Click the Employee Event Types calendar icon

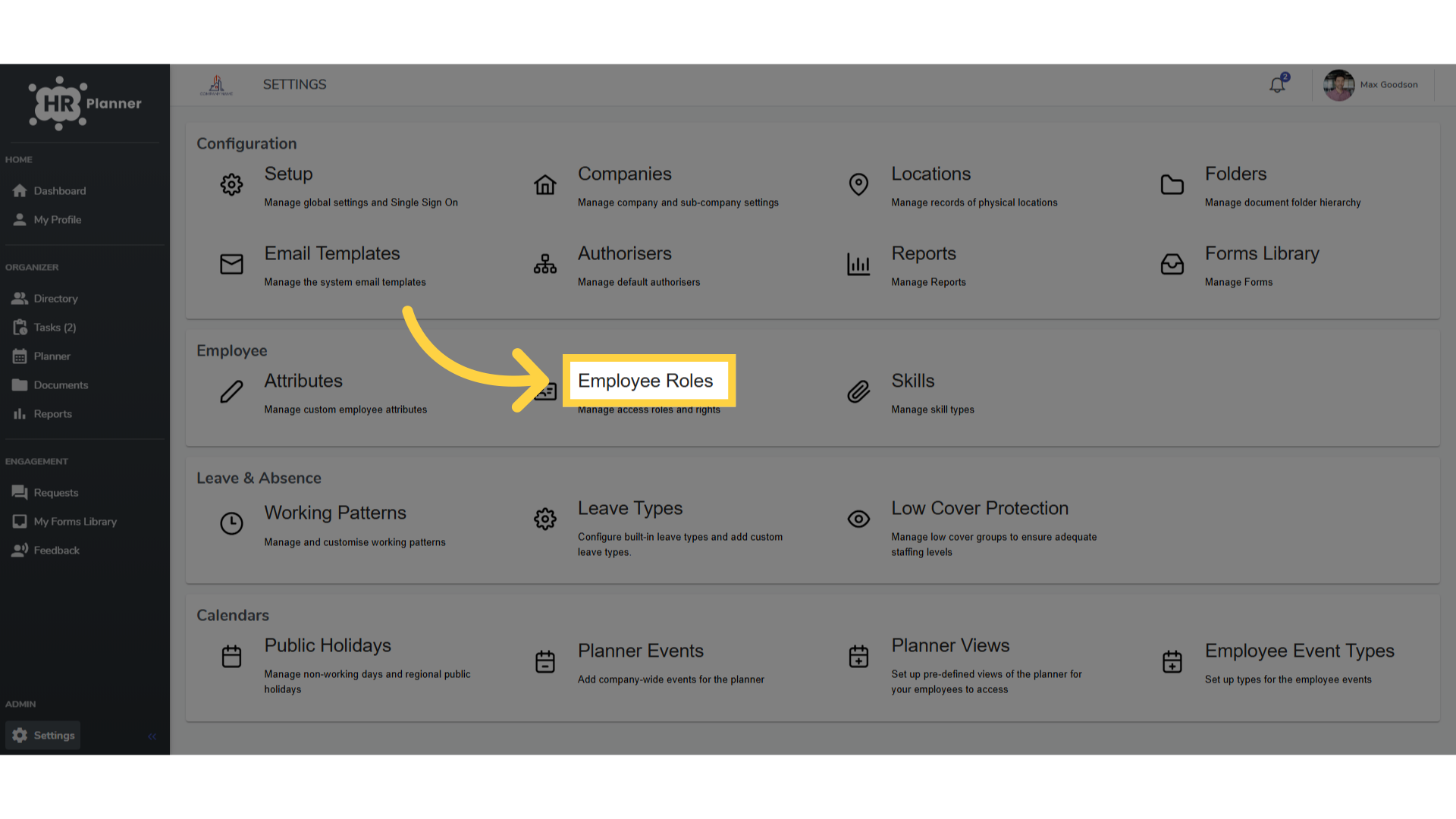point(1172,661)
